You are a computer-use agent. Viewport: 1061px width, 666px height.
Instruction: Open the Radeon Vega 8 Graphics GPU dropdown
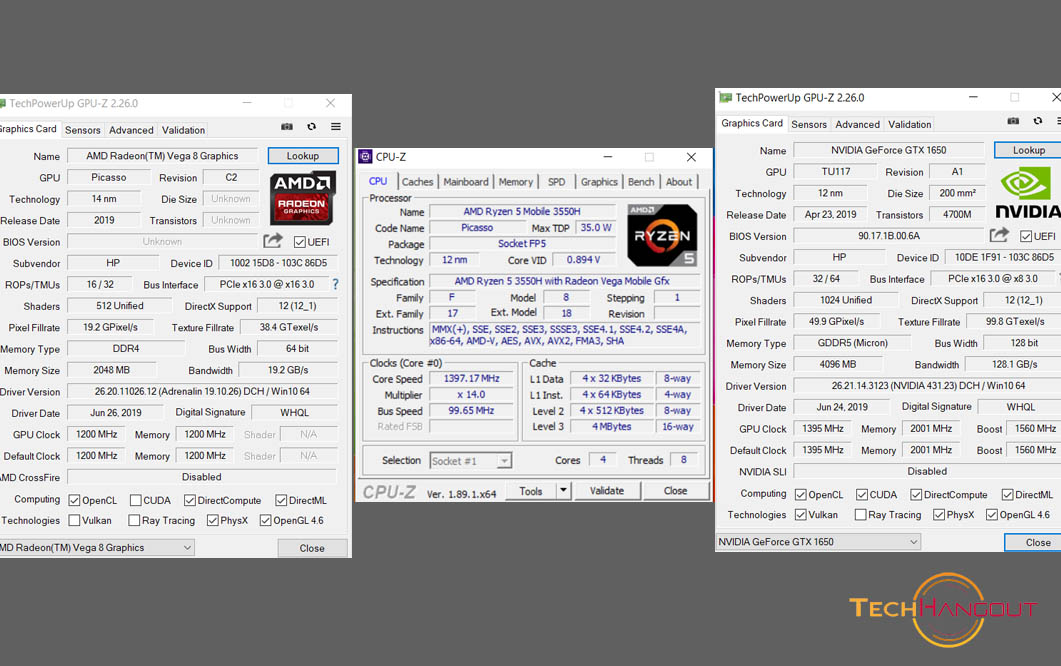point(97,548)
